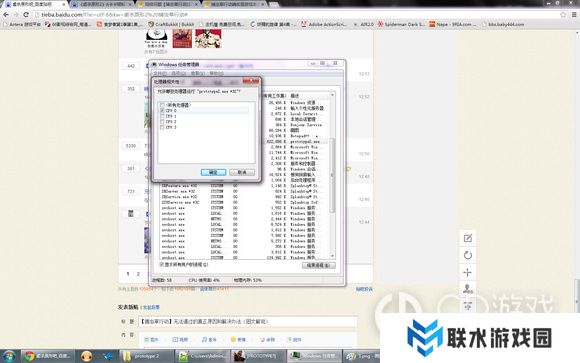Open the blue bird icon in the taskbar
Image resolution: width=580 pixels, height=363 pixels.
pos(108,356)
